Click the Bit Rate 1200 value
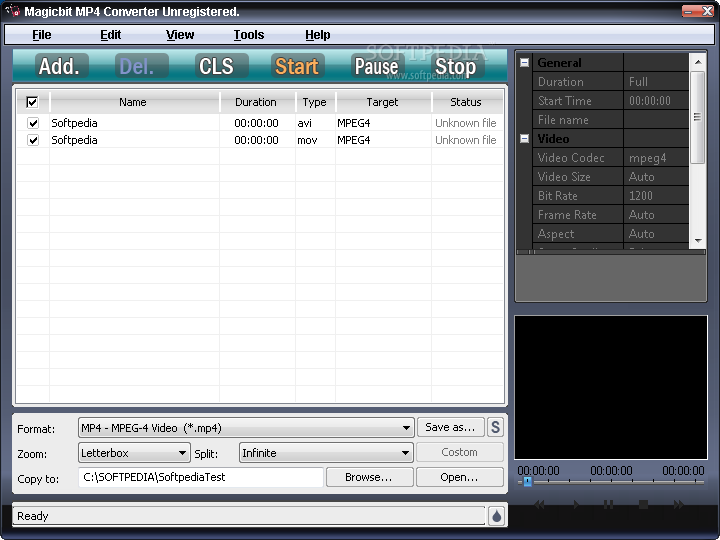 tap(656, 196)
